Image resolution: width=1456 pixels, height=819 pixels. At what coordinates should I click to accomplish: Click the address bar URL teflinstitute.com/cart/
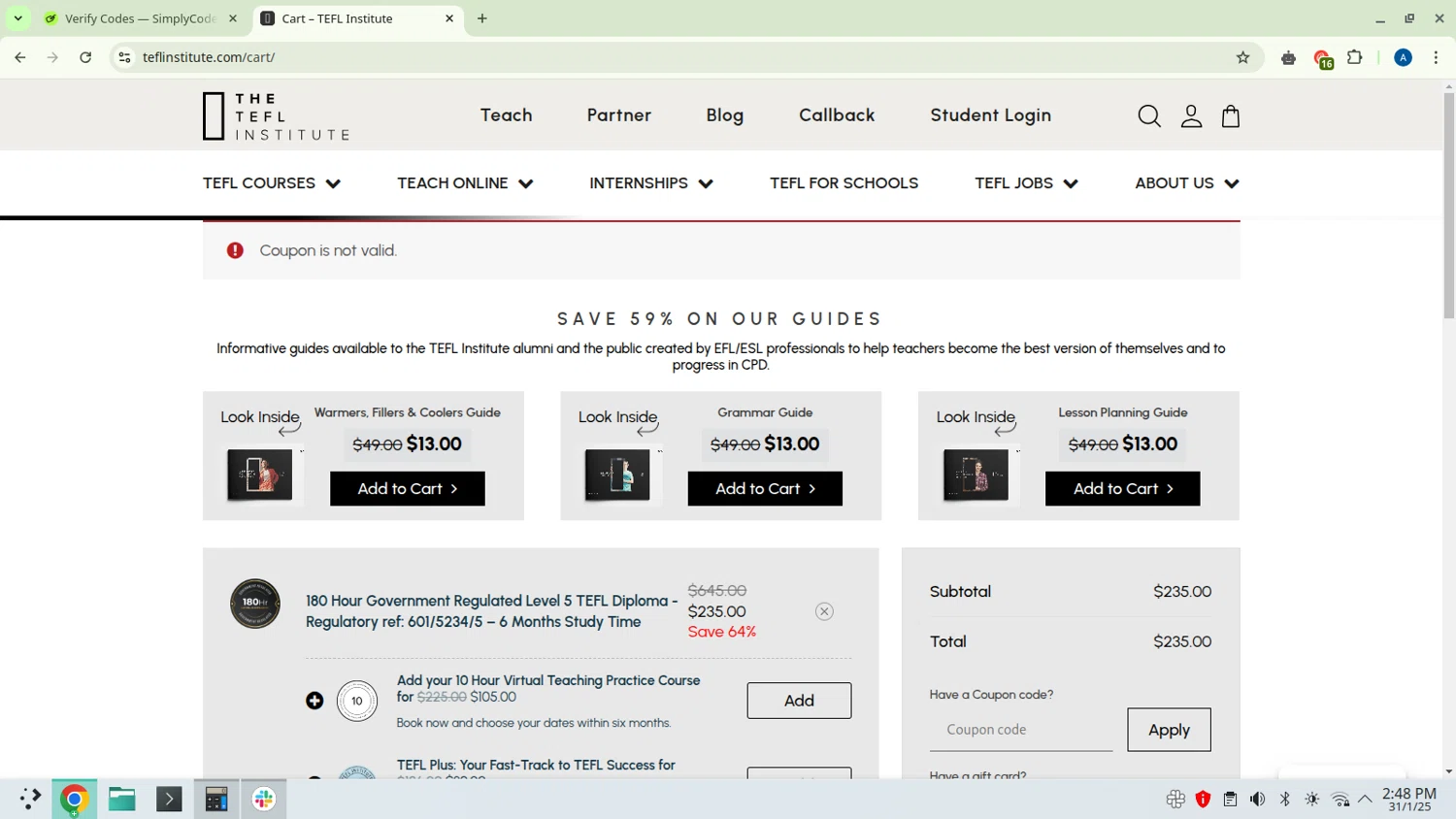pos(209,57)
